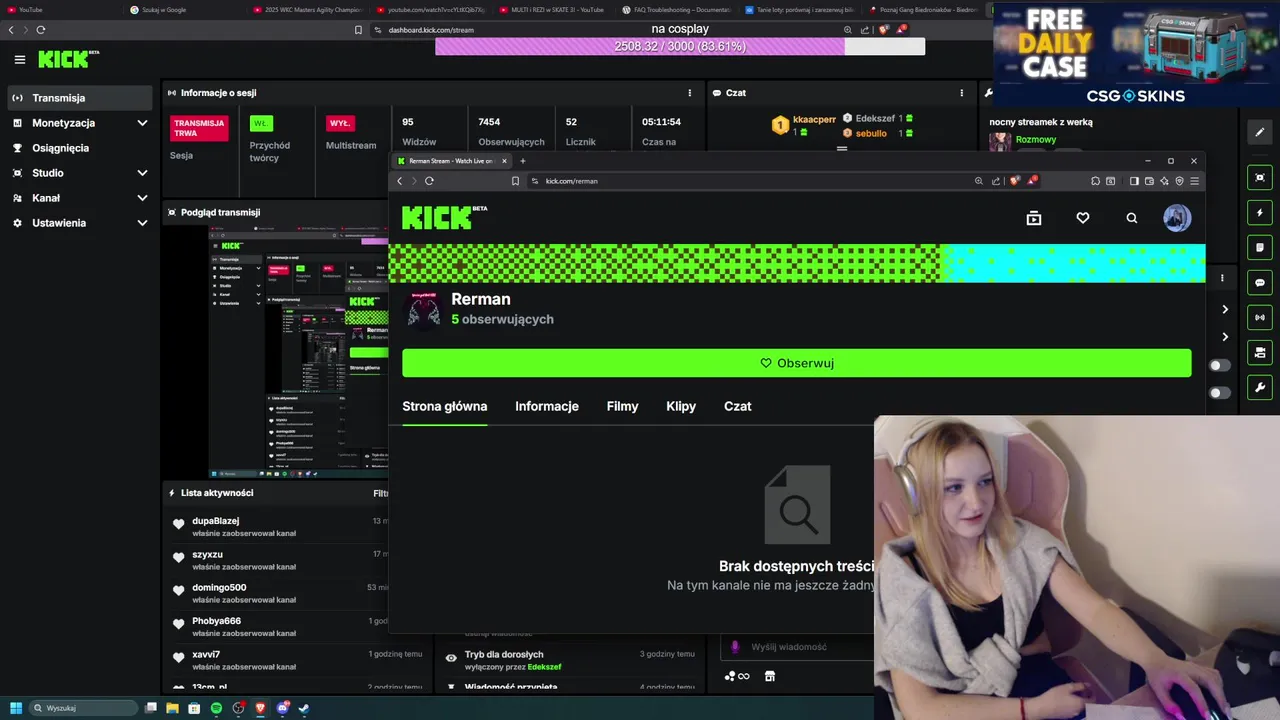Select dupaBlazej in the activity list
1280x720 pixels.
click(216, 521)
